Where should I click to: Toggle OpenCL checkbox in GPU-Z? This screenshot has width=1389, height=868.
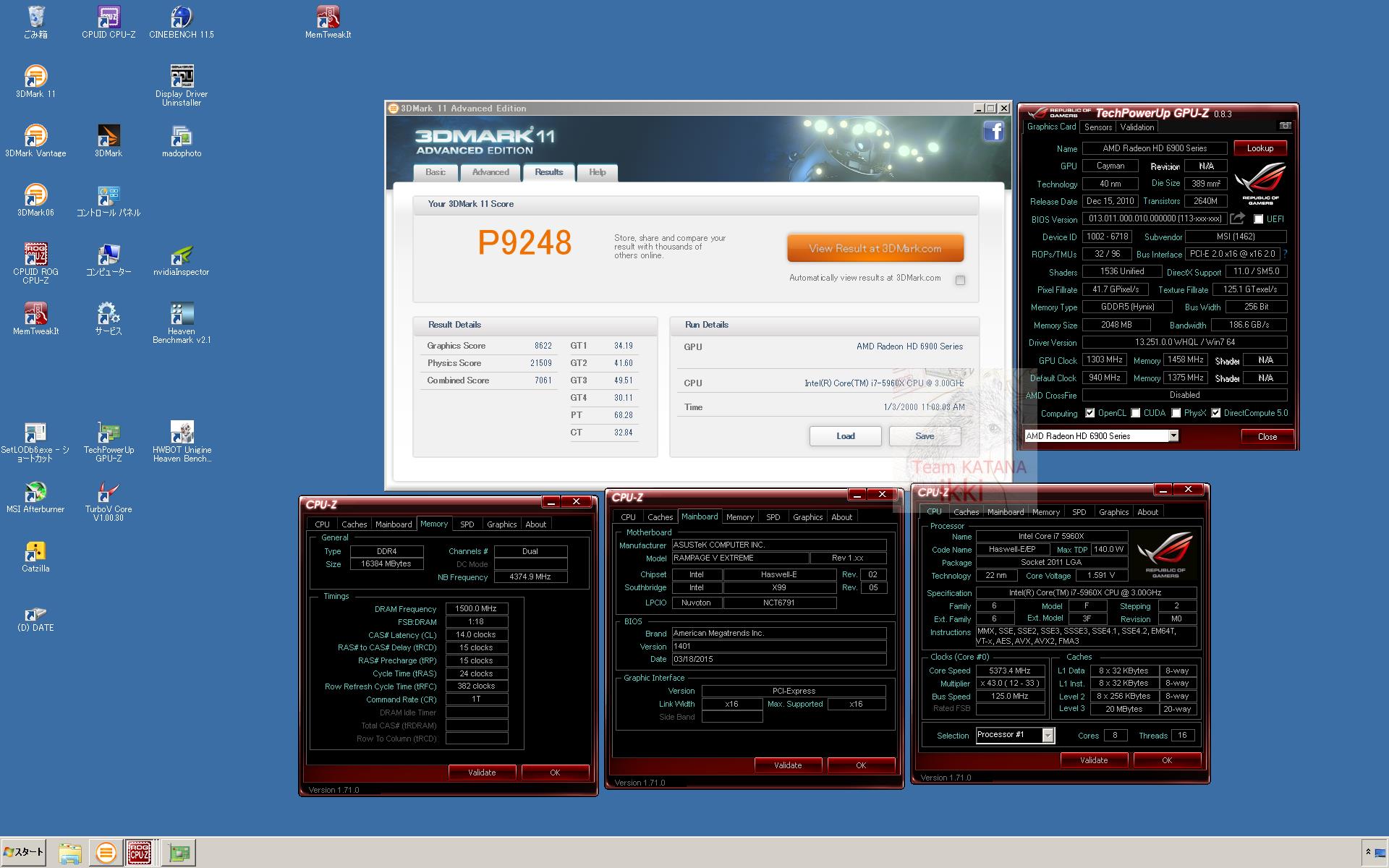click(1090, 413)
